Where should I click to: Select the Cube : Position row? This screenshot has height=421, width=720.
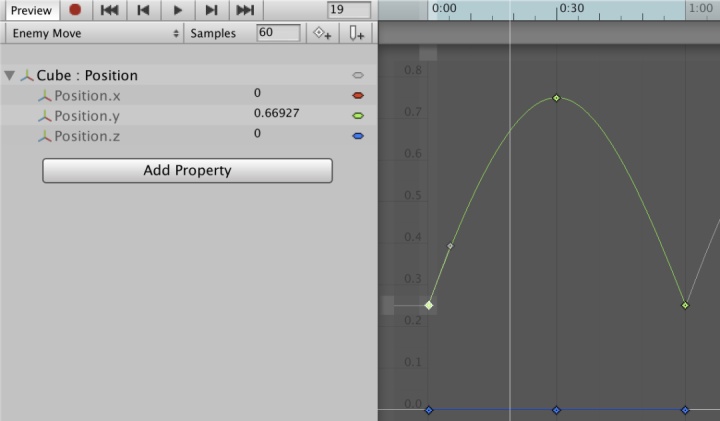[x=188, y=75]
